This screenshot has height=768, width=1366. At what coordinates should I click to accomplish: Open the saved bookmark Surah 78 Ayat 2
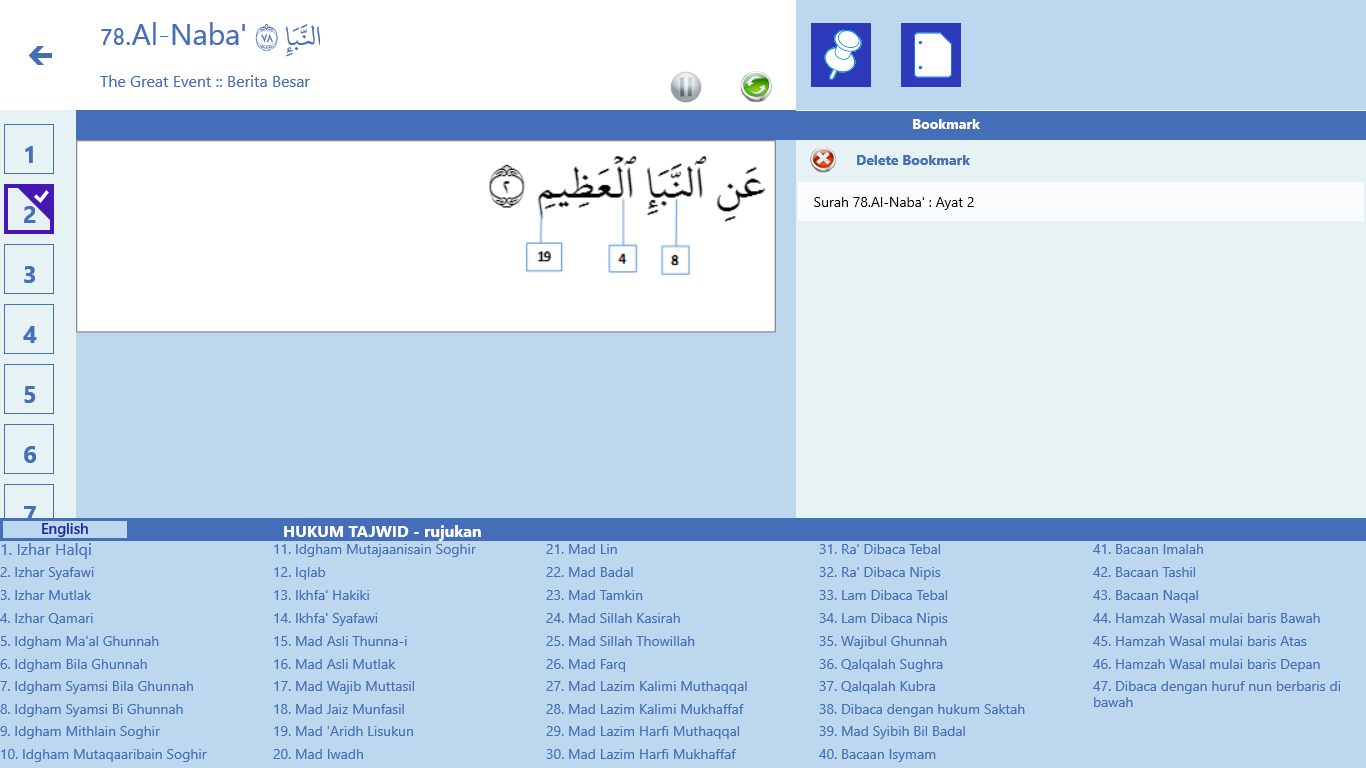click(894, 202)
